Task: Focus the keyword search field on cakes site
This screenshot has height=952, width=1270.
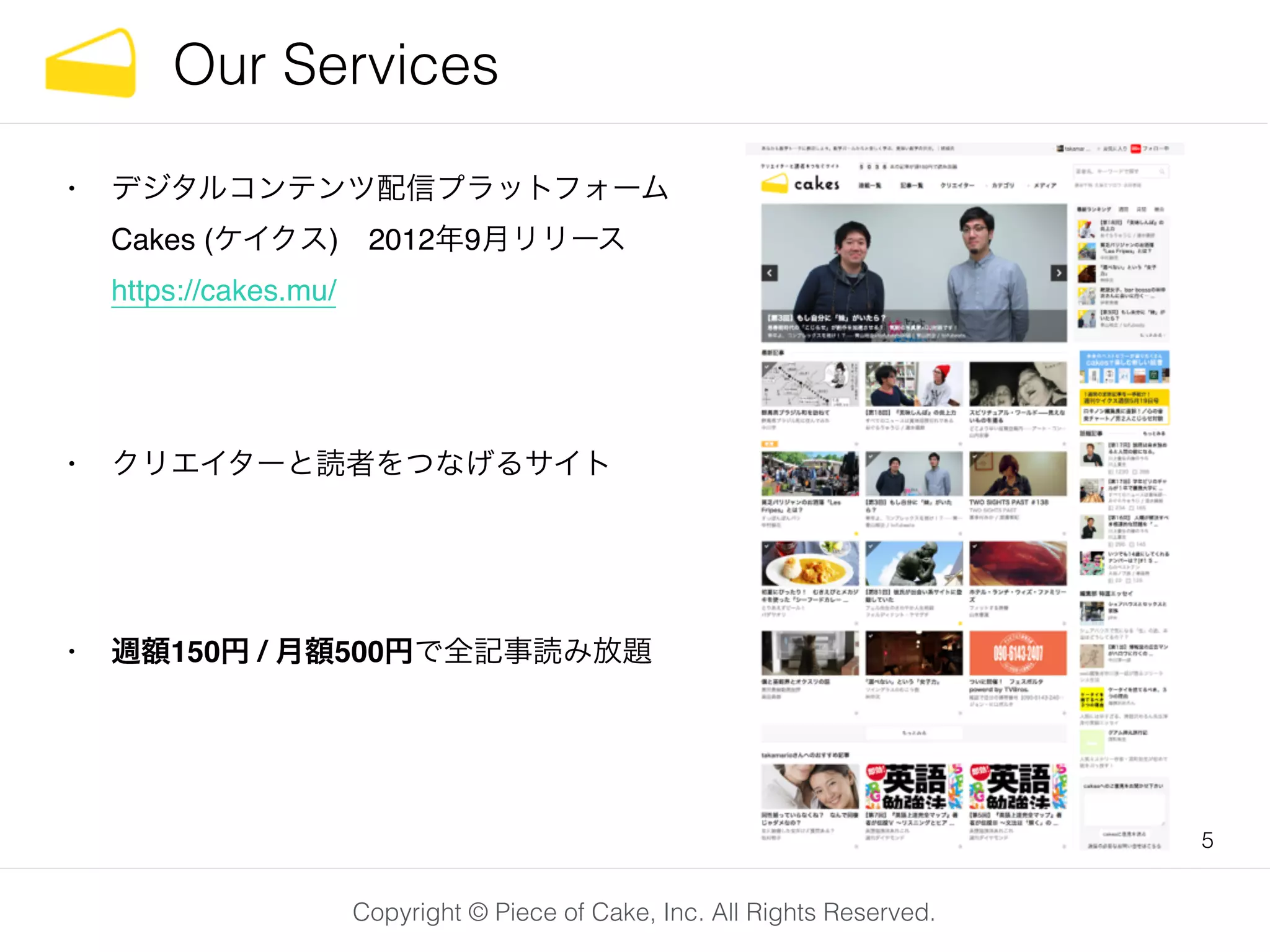Action: click(x=1121, y=171)
